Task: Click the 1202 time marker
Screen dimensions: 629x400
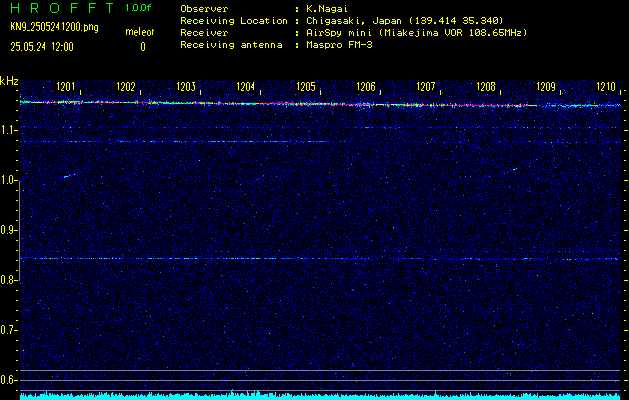Action: [126, 87]
